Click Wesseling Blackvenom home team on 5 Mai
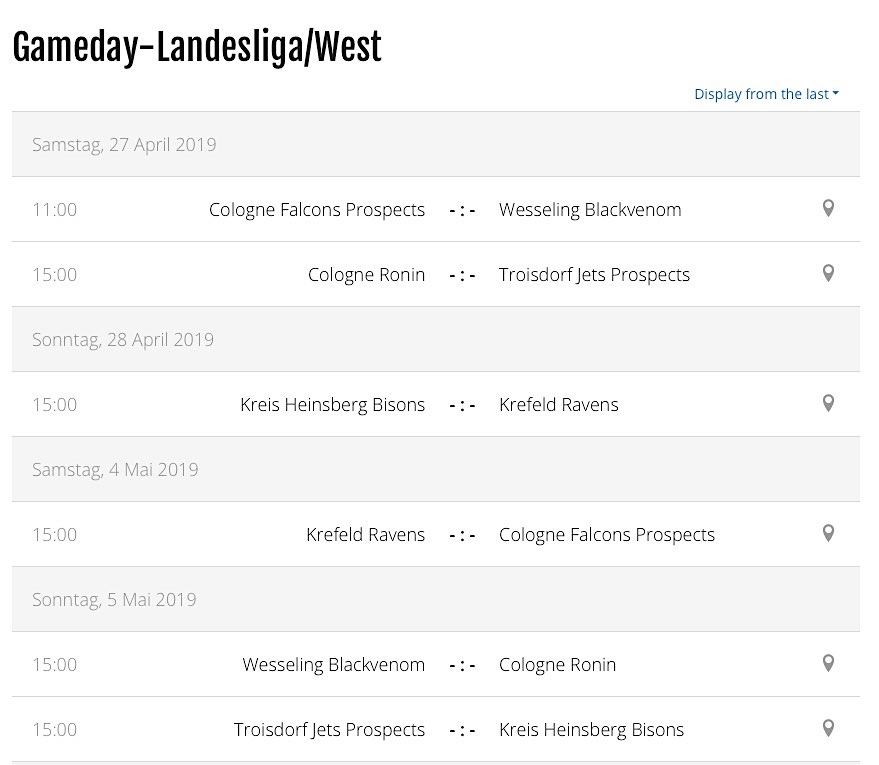879x765 pixels. [334, 665]
